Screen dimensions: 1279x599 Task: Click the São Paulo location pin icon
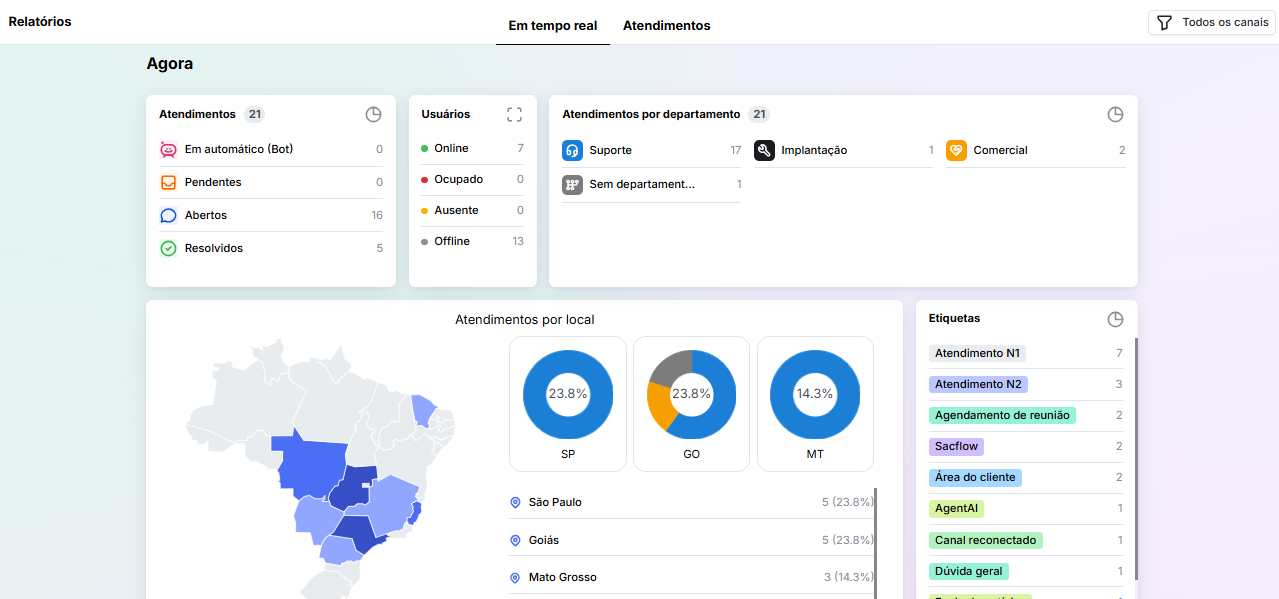515,503
